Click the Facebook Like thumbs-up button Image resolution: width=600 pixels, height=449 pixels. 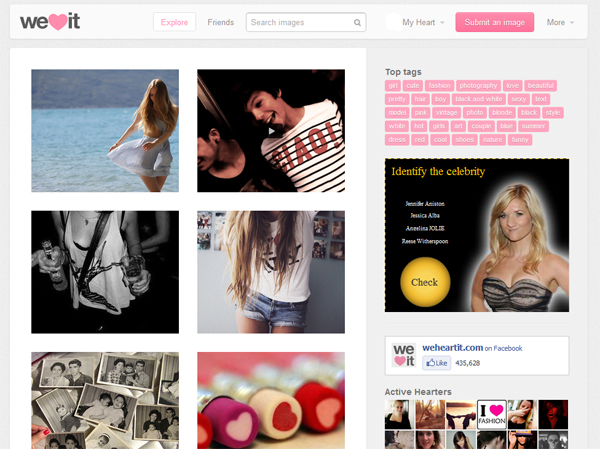(x=437, y=363)
